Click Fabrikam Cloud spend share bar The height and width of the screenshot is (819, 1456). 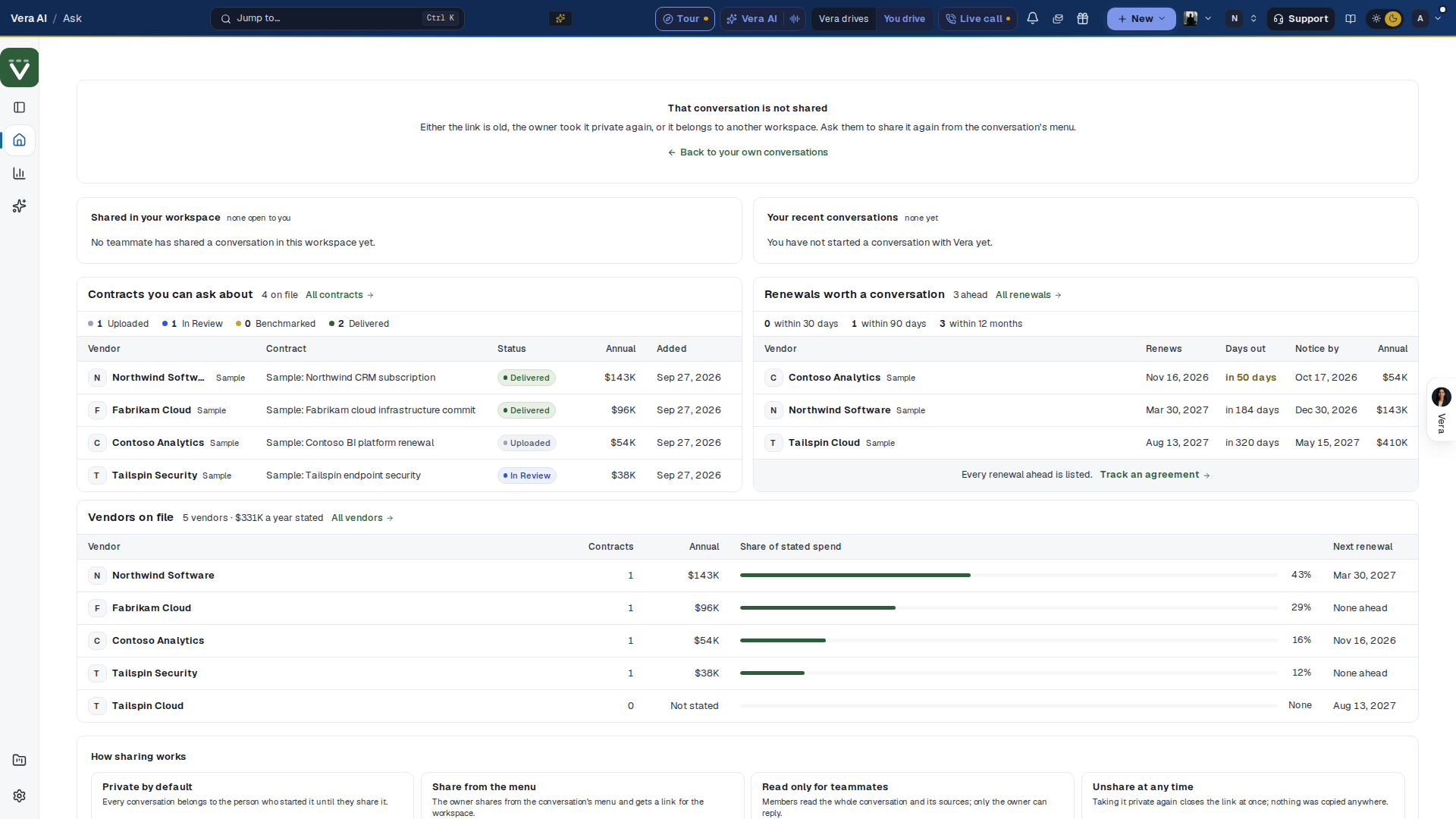1009,608
